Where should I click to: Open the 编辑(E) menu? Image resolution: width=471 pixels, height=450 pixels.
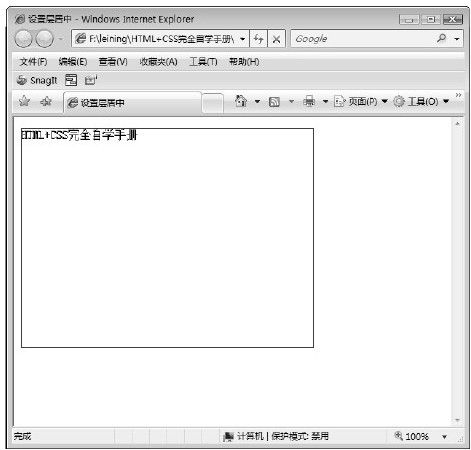(73, 62)
